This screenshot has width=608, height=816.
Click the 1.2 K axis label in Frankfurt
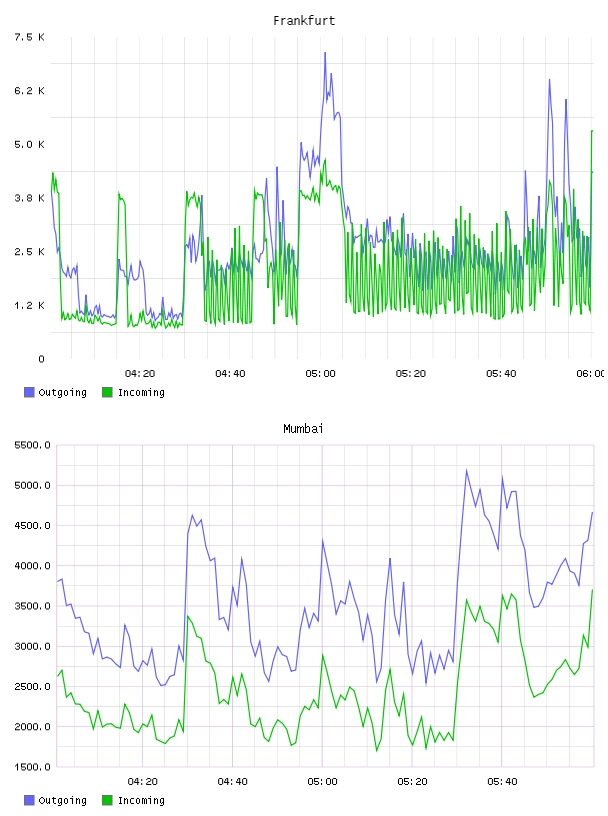(x=29, y=305)
